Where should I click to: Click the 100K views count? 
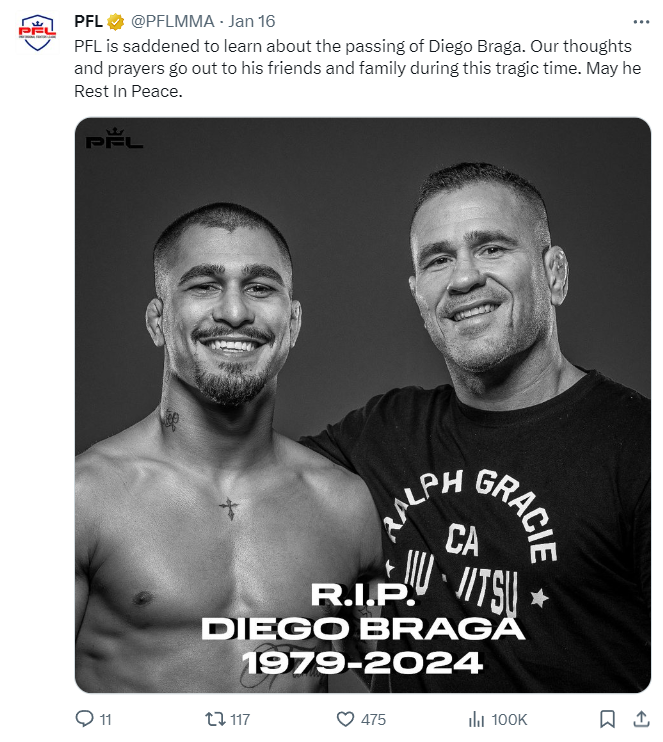click(510, 720)
